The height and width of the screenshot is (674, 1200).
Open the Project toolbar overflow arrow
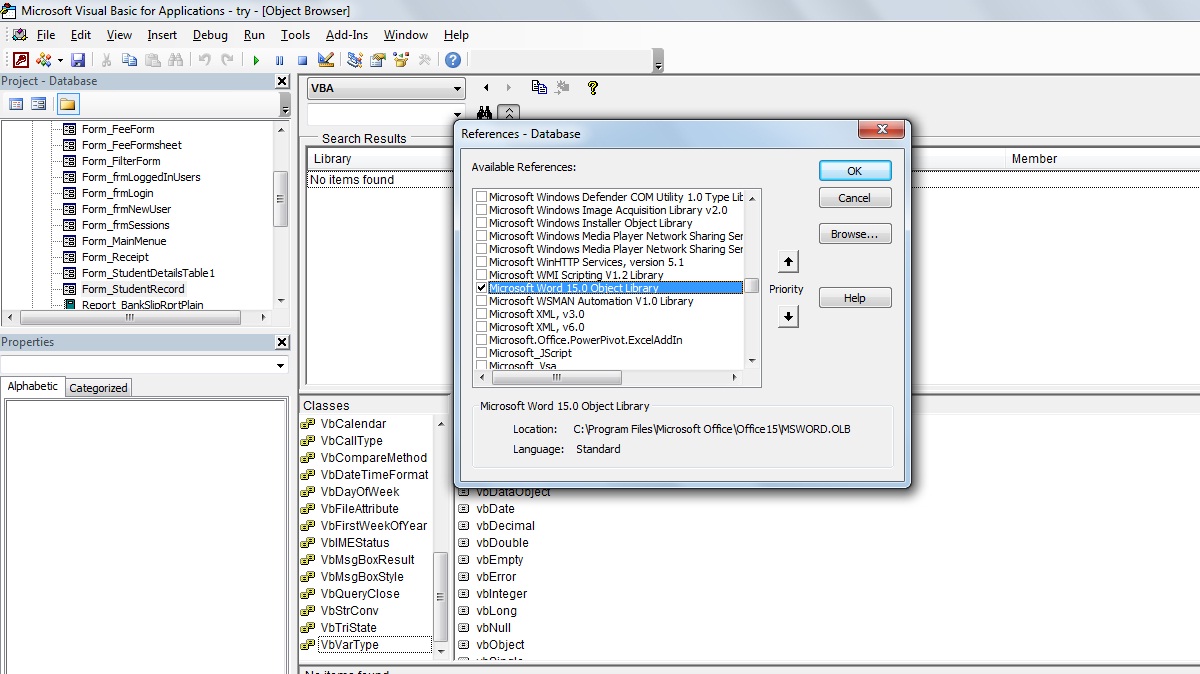[285, 106]
